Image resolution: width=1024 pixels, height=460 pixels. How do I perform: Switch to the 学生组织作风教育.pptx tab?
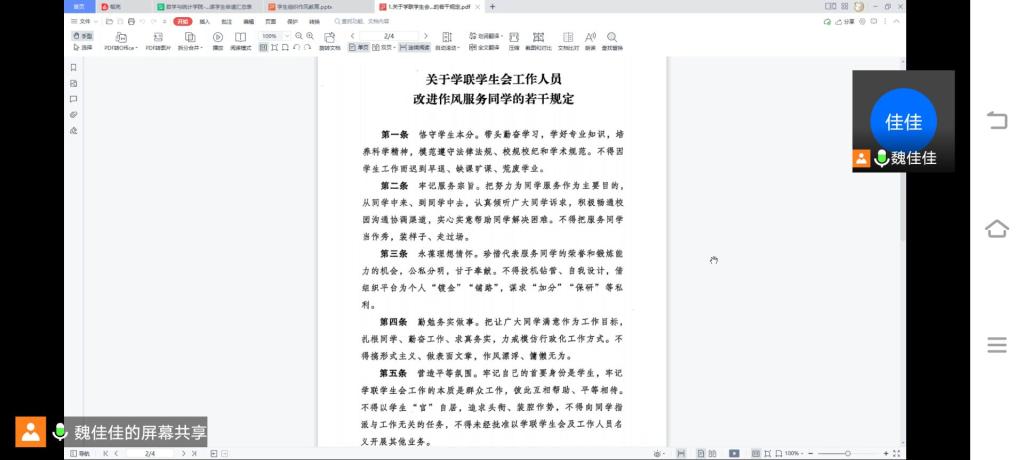click(x=298, y=6)
